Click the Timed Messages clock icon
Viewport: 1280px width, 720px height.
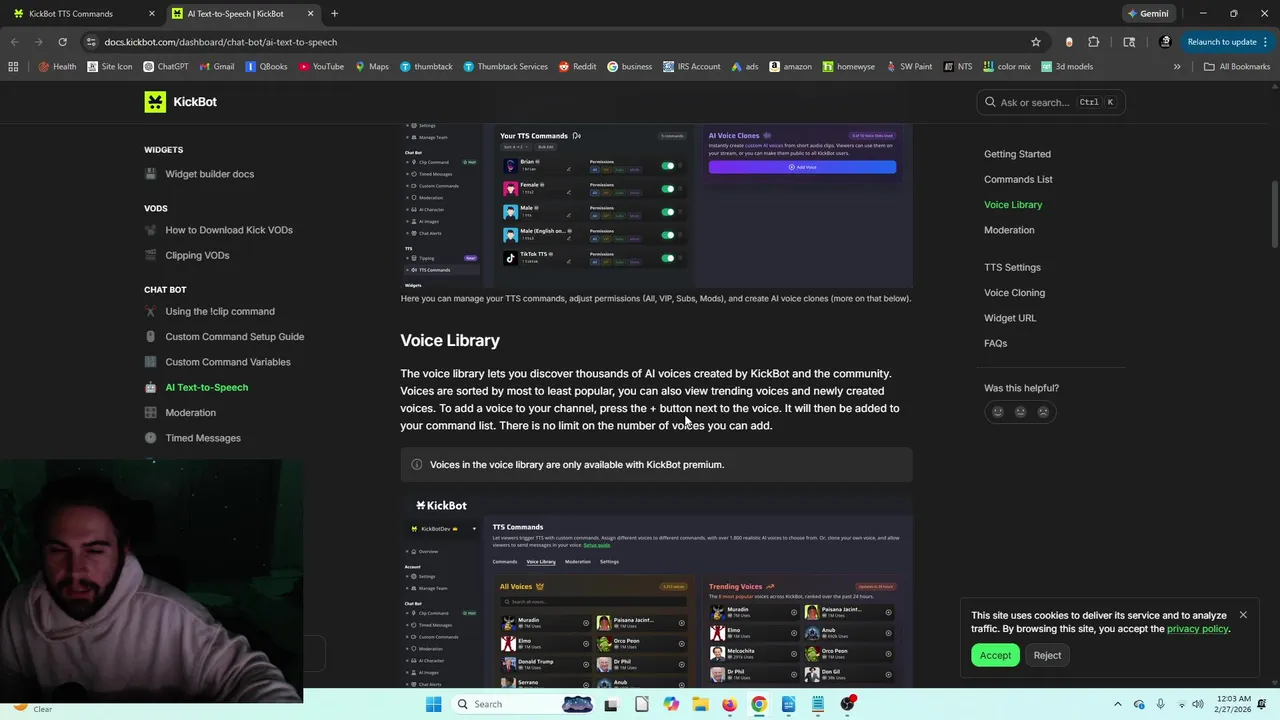[150, 438]
